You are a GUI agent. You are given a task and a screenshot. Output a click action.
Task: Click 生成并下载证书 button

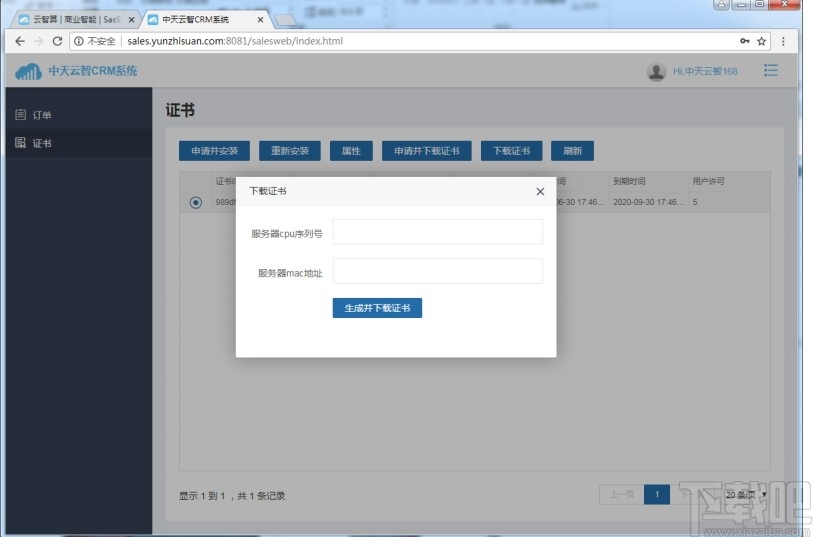click(377, 308)
